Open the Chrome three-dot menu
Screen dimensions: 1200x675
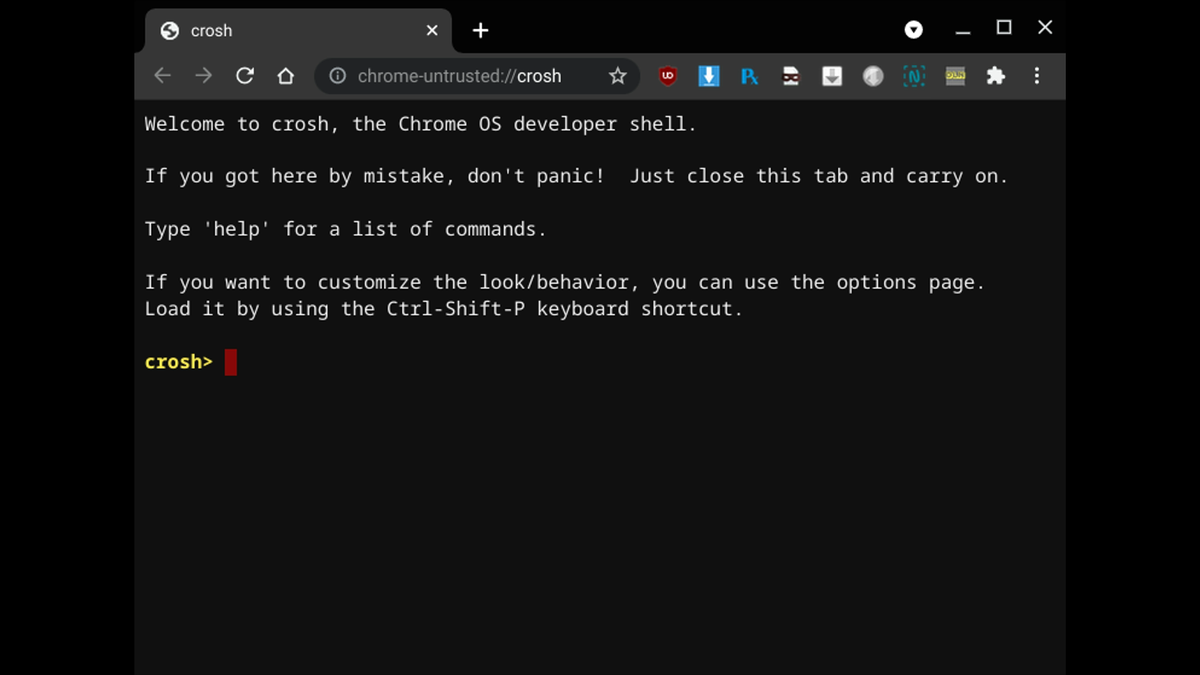(1036, 76)
